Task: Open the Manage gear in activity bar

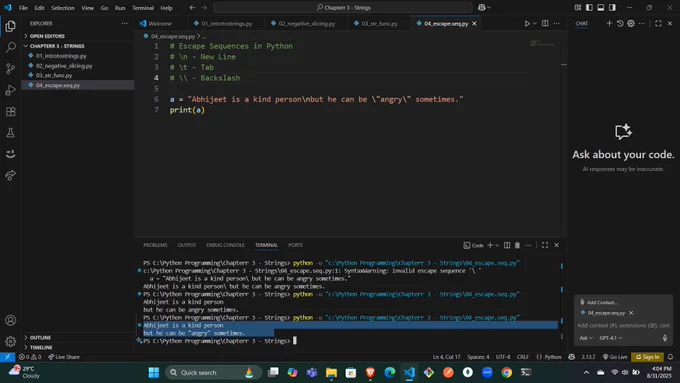Action: coord(10,341)
